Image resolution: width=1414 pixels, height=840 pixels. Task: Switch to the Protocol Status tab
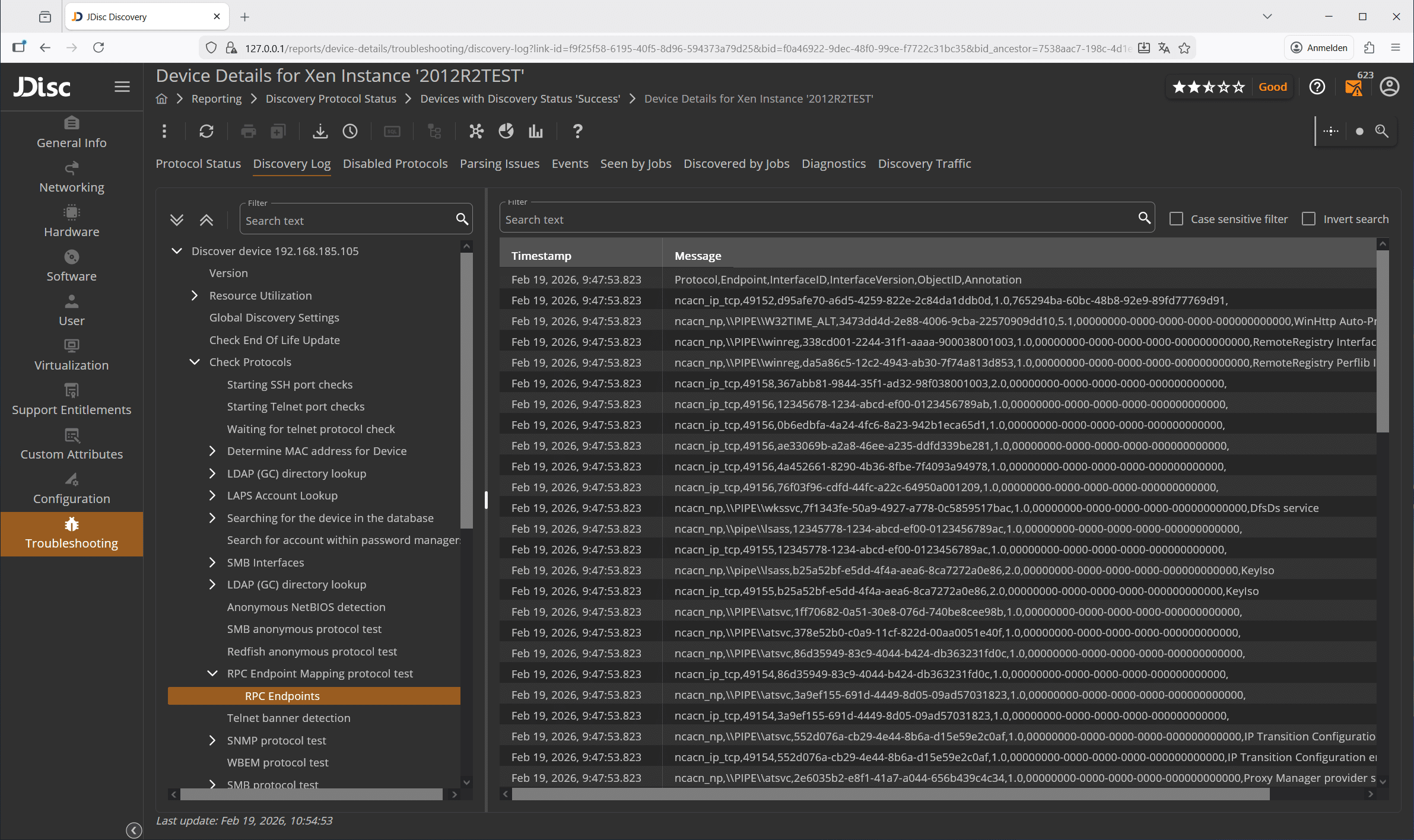coord(198,164)
